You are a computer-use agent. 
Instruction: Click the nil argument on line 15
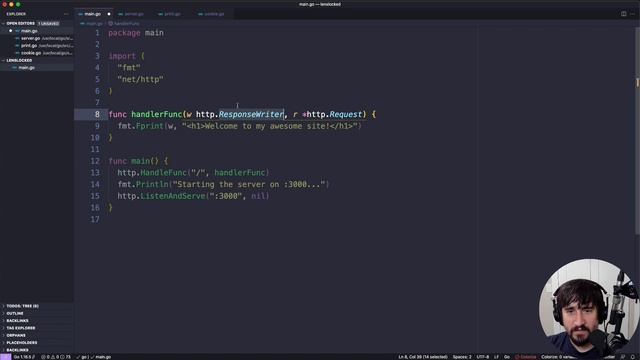[258, 196]
